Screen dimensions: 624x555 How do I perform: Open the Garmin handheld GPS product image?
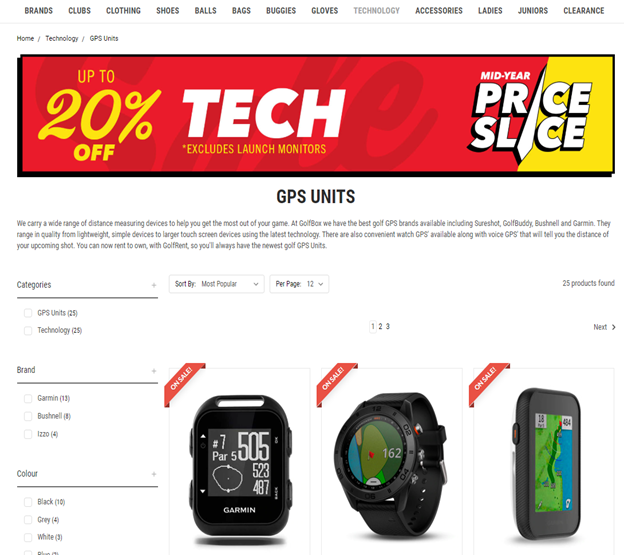pyautogui.click(x=240, y=467)
